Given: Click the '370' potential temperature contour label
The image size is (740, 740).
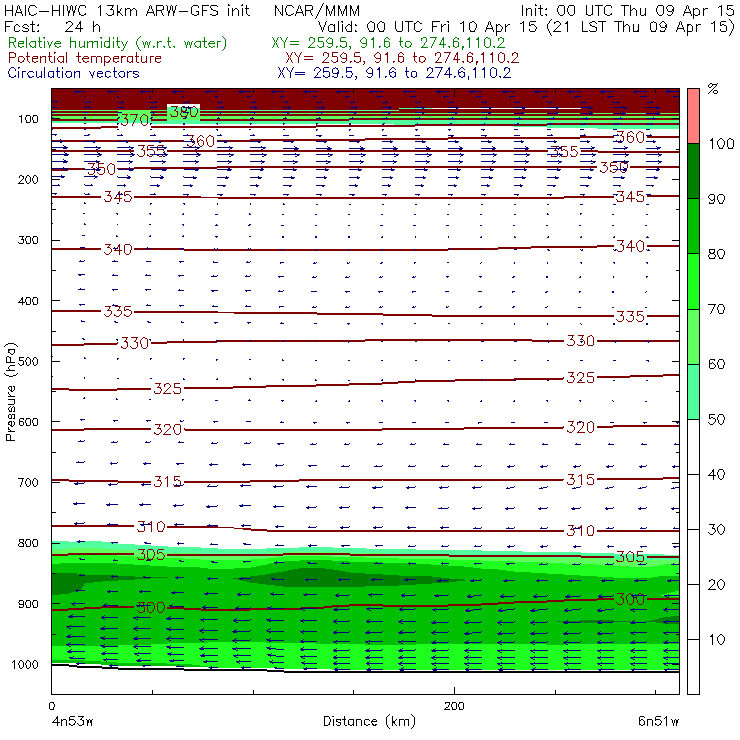Looking at the screenshot, I should click(x=135, y=120).
